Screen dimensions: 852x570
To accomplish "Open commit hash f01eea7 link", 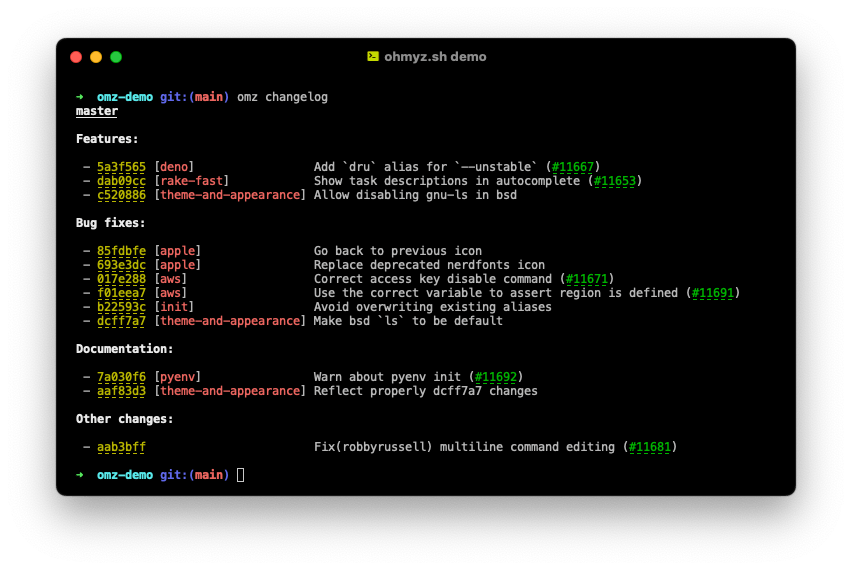I will coord(121,293).
